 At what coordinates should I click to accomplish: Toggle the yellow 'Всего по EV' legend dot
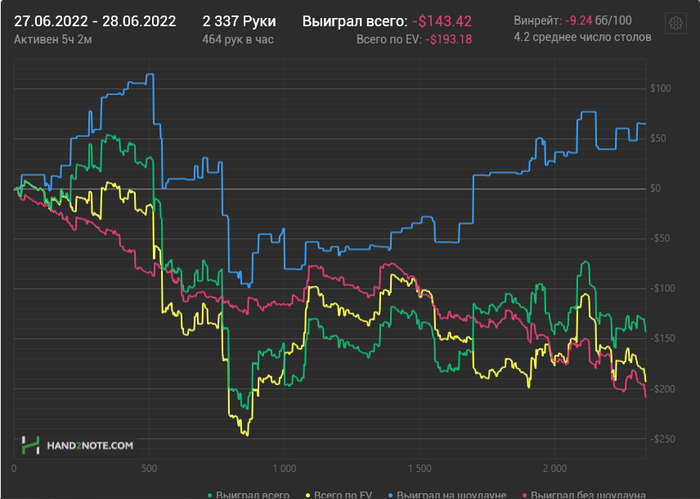click(x=308, y=495)
